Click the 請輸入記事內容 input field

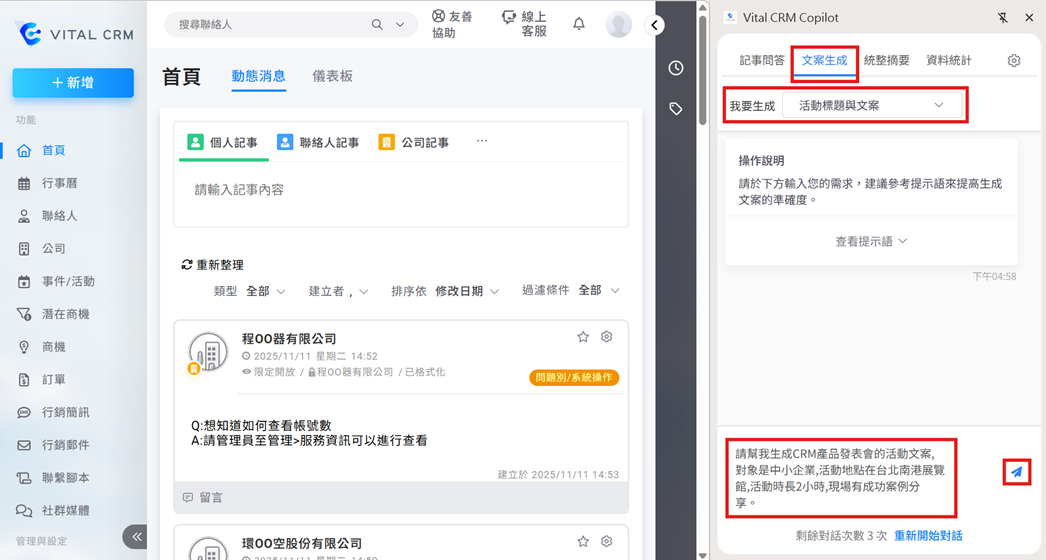pyautogui.click(x=400, y=190)
